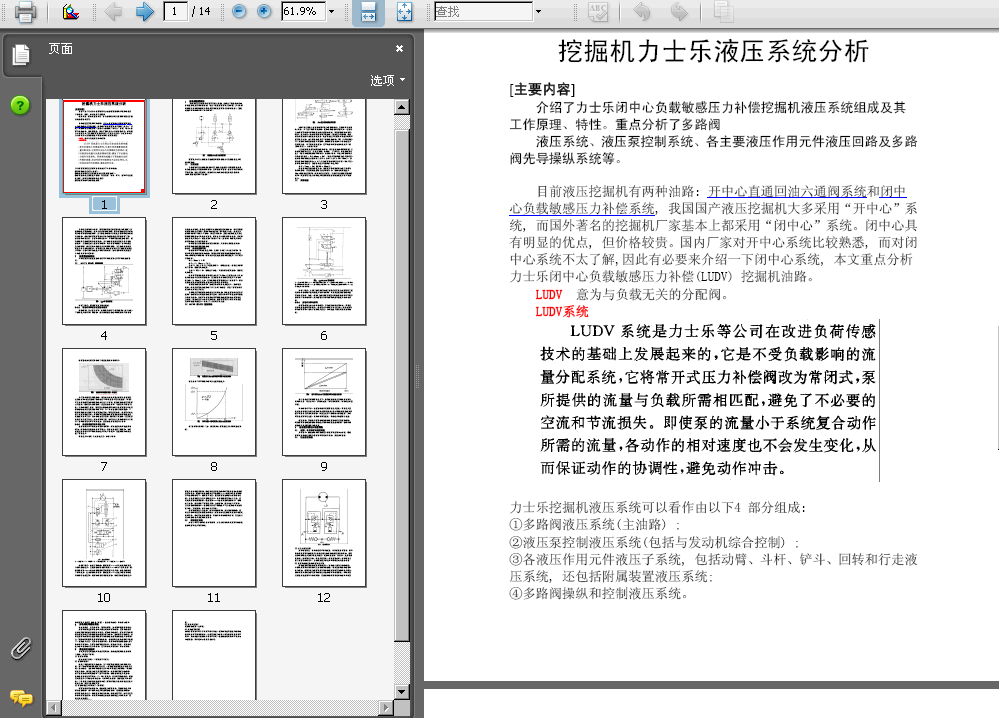Open the attachments paperclip icon
999x718 pixels.
coord(21,649)
